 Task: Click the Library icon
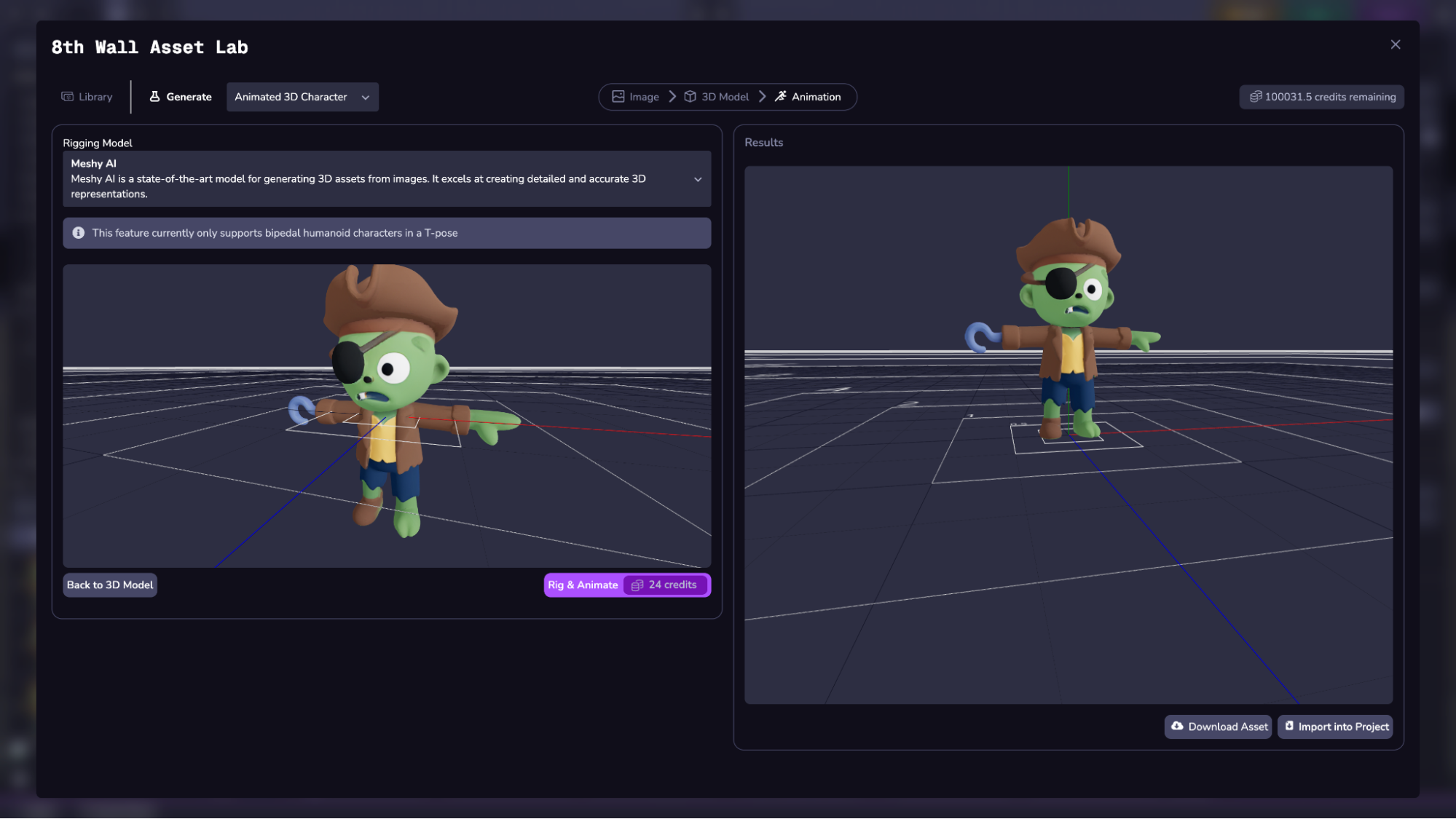click(68, 97)
